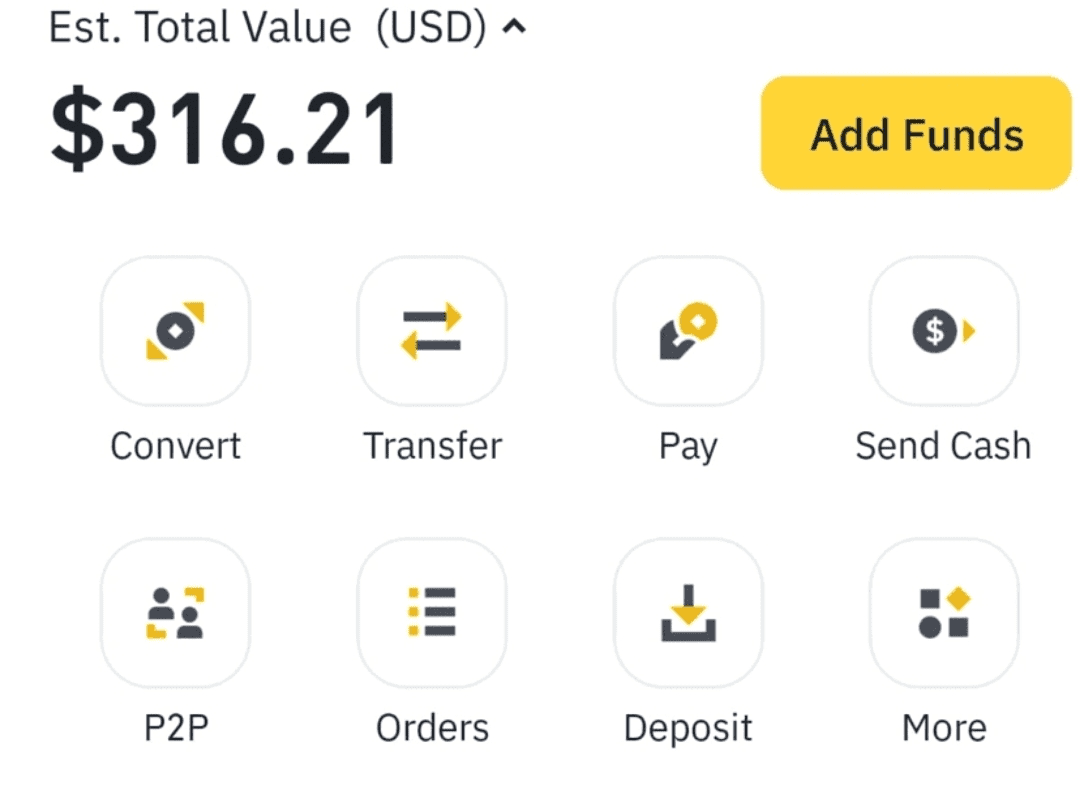
Task: View Orders using the list icon
Action: (x=432, y=613)
